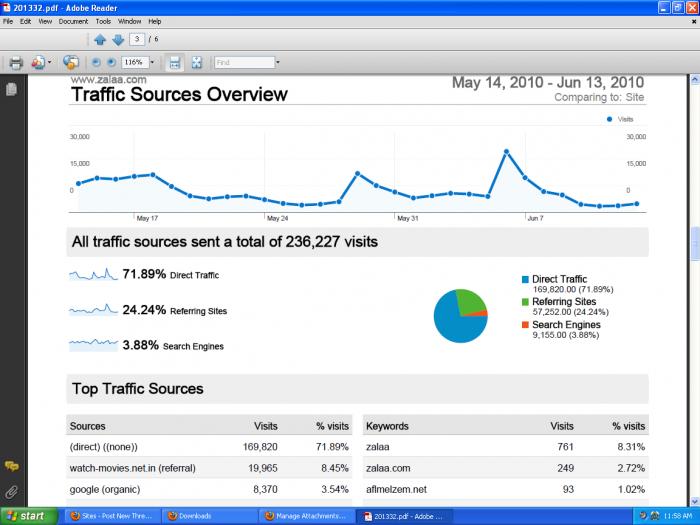Viewport: 700px width, 525px height.
Task: Click the Adobe Reader title bar icon
Action: pyautogui.click(x=6, y=8)
